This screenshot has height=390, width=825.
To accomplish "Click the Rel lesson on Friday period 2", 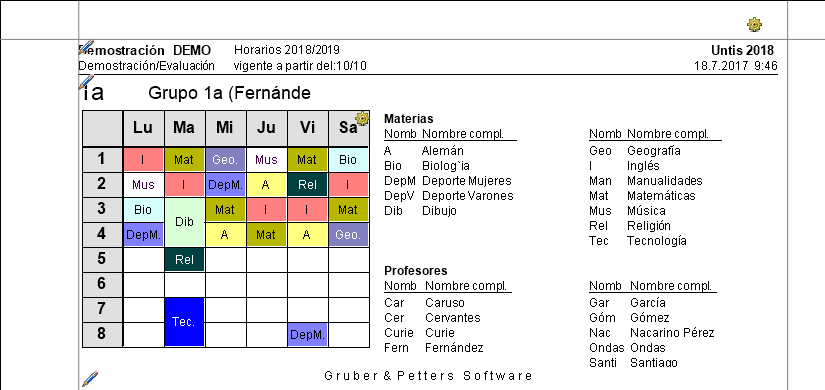I will coord(307,184).
